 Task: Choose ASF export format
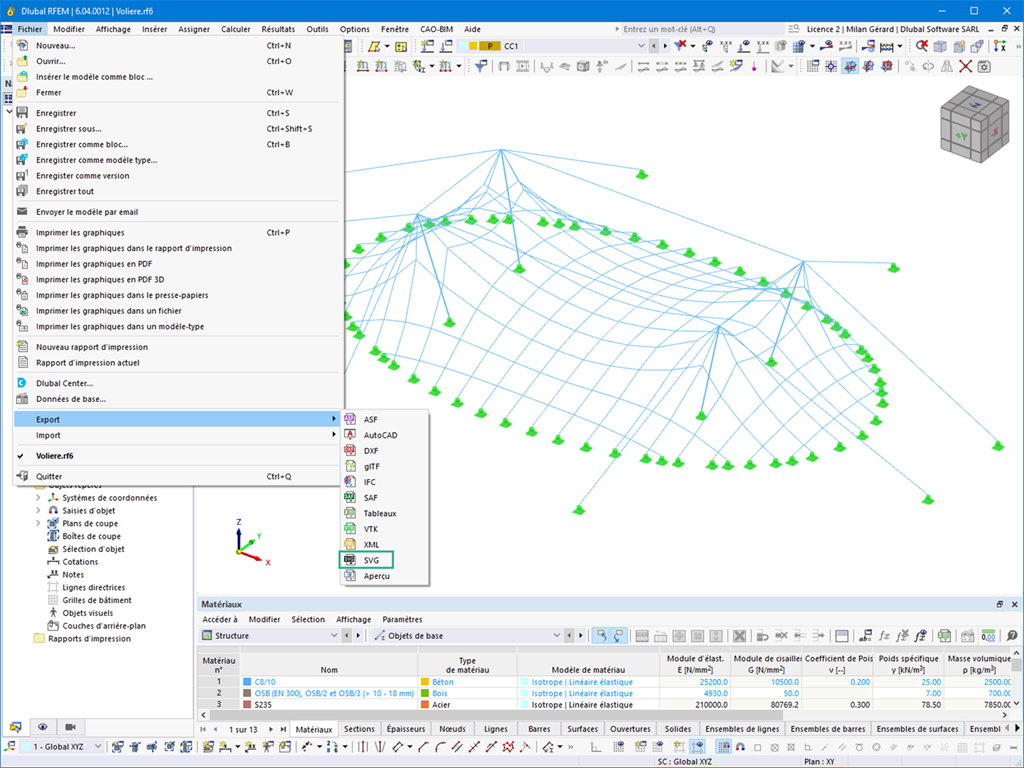(x=385, y=419)
